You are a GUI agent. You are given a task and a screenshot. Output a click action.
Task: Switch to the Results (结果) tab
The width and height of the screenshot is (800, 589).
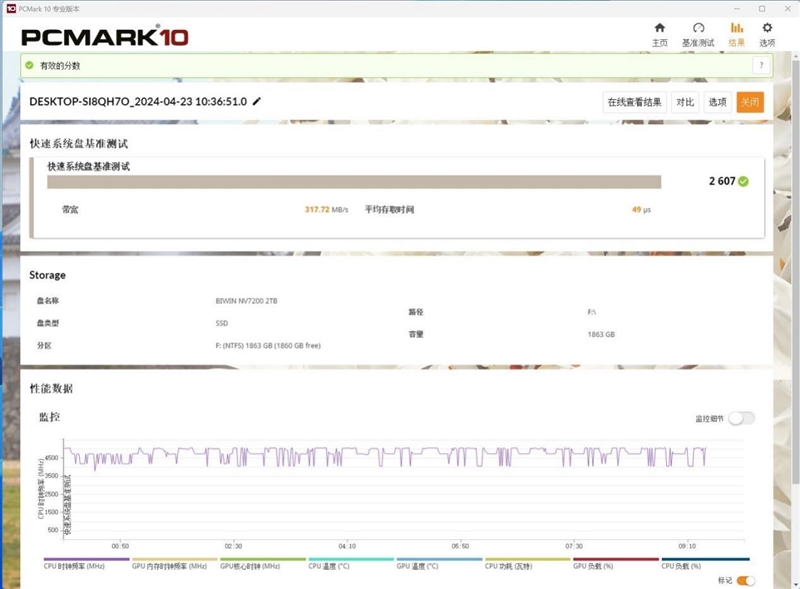click(x=736, y=34)
